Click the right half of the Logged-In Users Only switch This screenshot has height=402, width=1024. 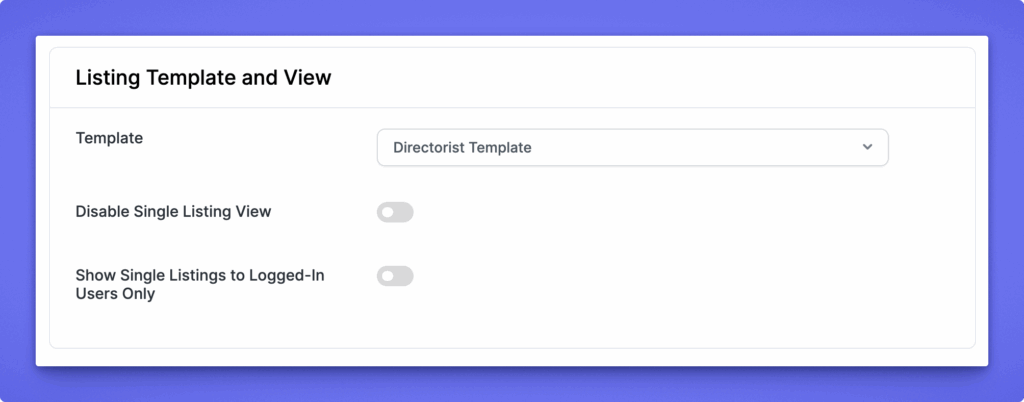click(404, 276)
